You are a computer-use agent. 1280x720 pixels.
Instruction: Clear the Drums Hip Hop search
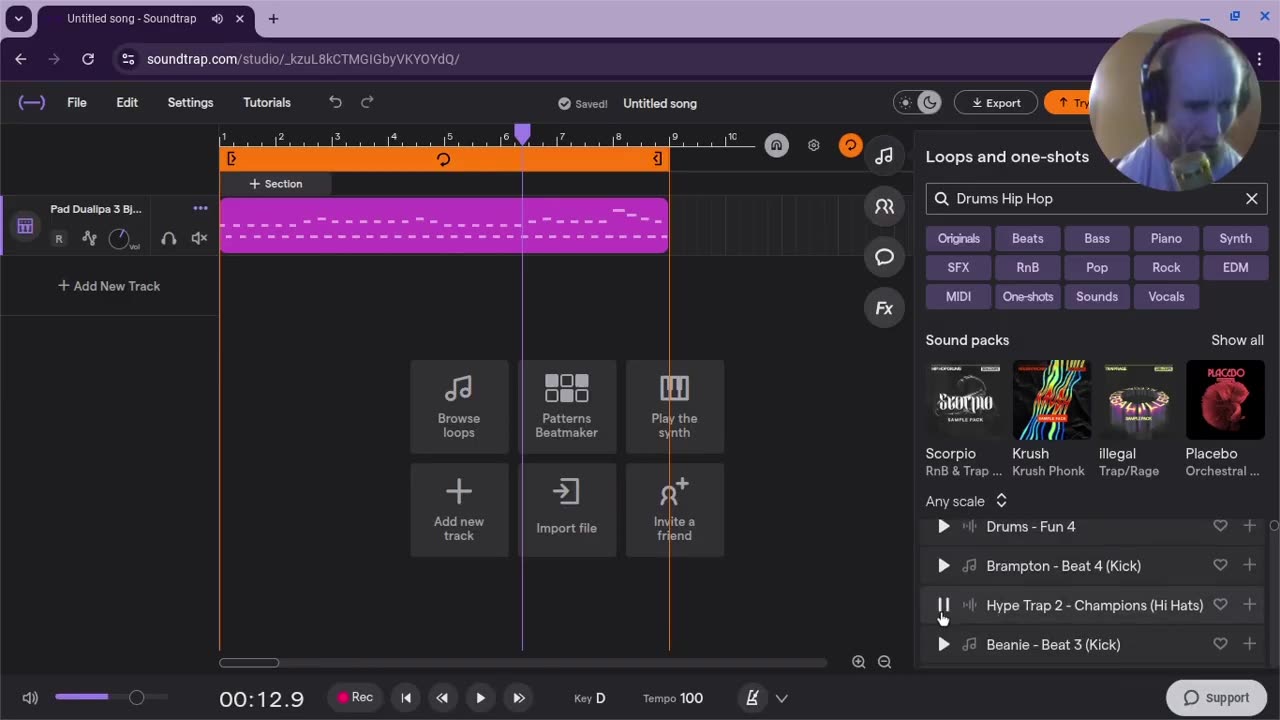coord(1251,198)
